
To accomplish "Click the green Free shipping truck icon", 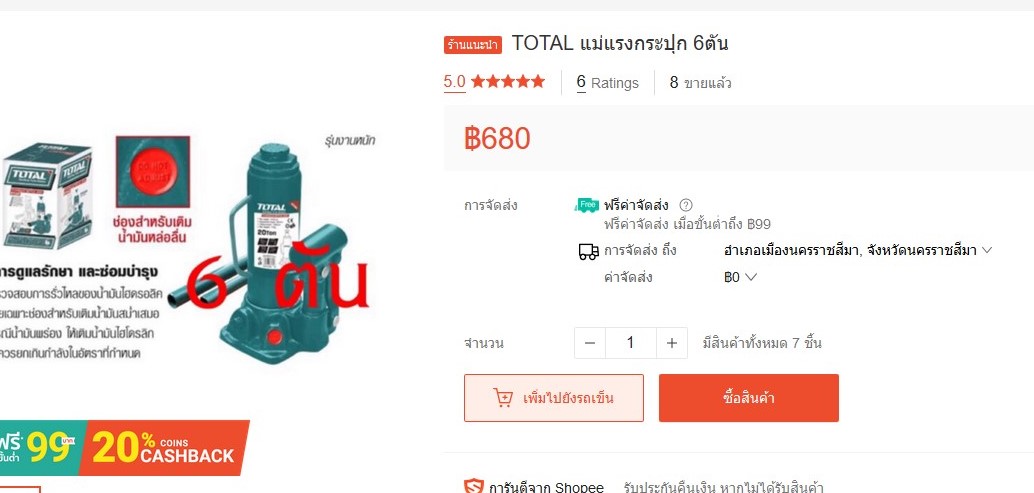I will [x=587, y=205].
